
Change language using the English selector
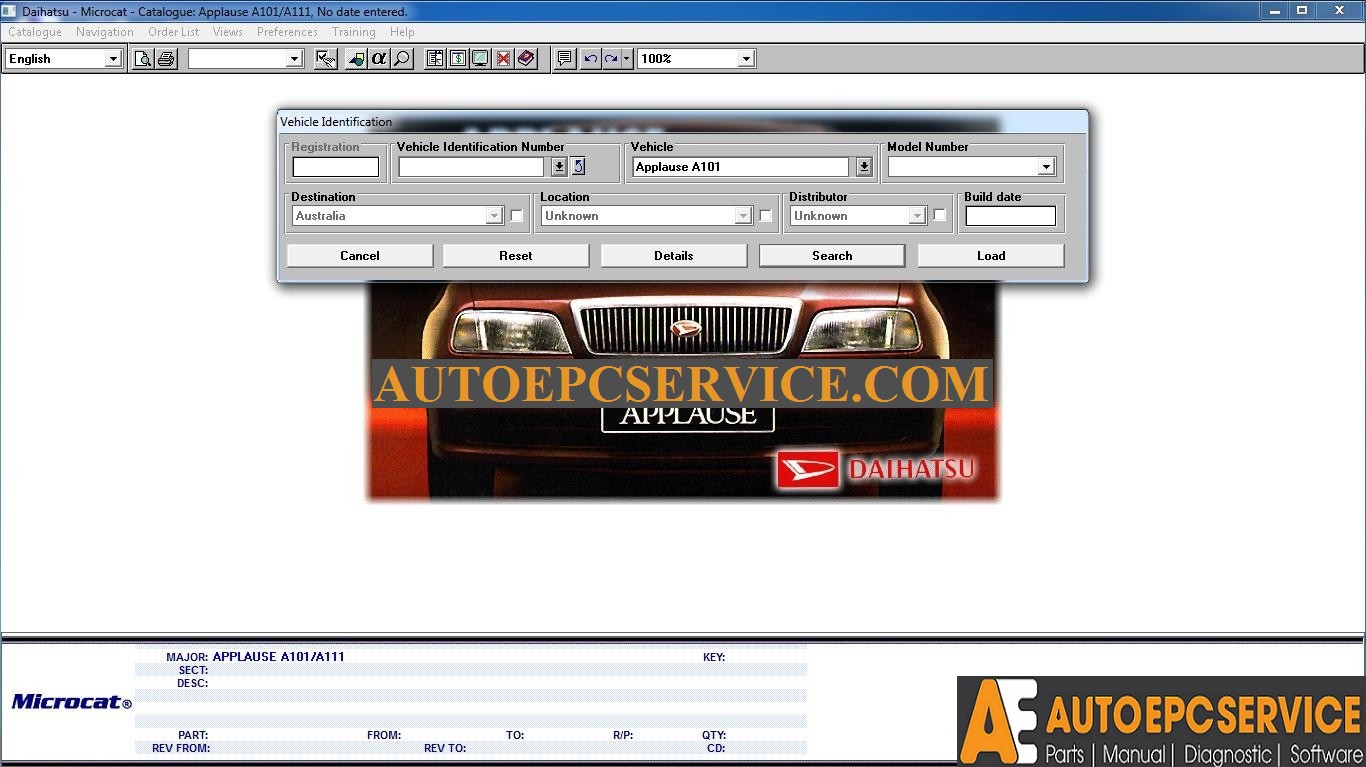point(113,58)
